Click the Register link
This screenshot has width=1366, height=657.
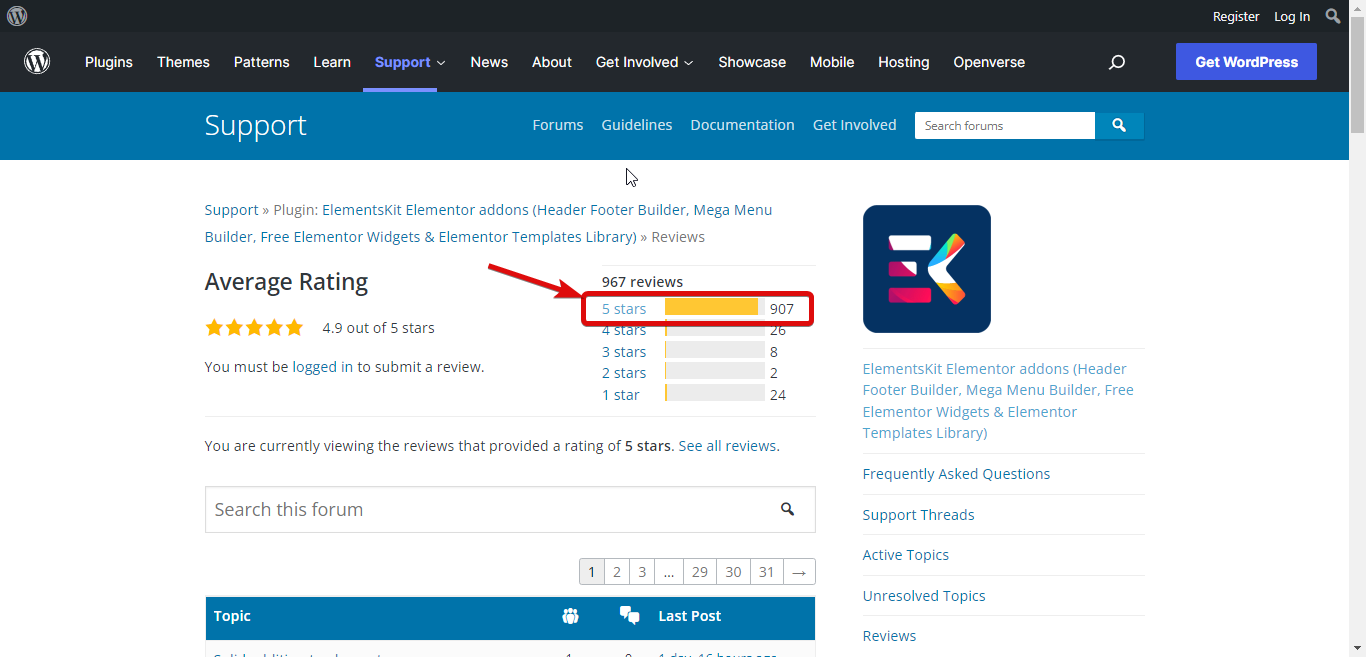pyautogui.click(x=1236, y=16)
